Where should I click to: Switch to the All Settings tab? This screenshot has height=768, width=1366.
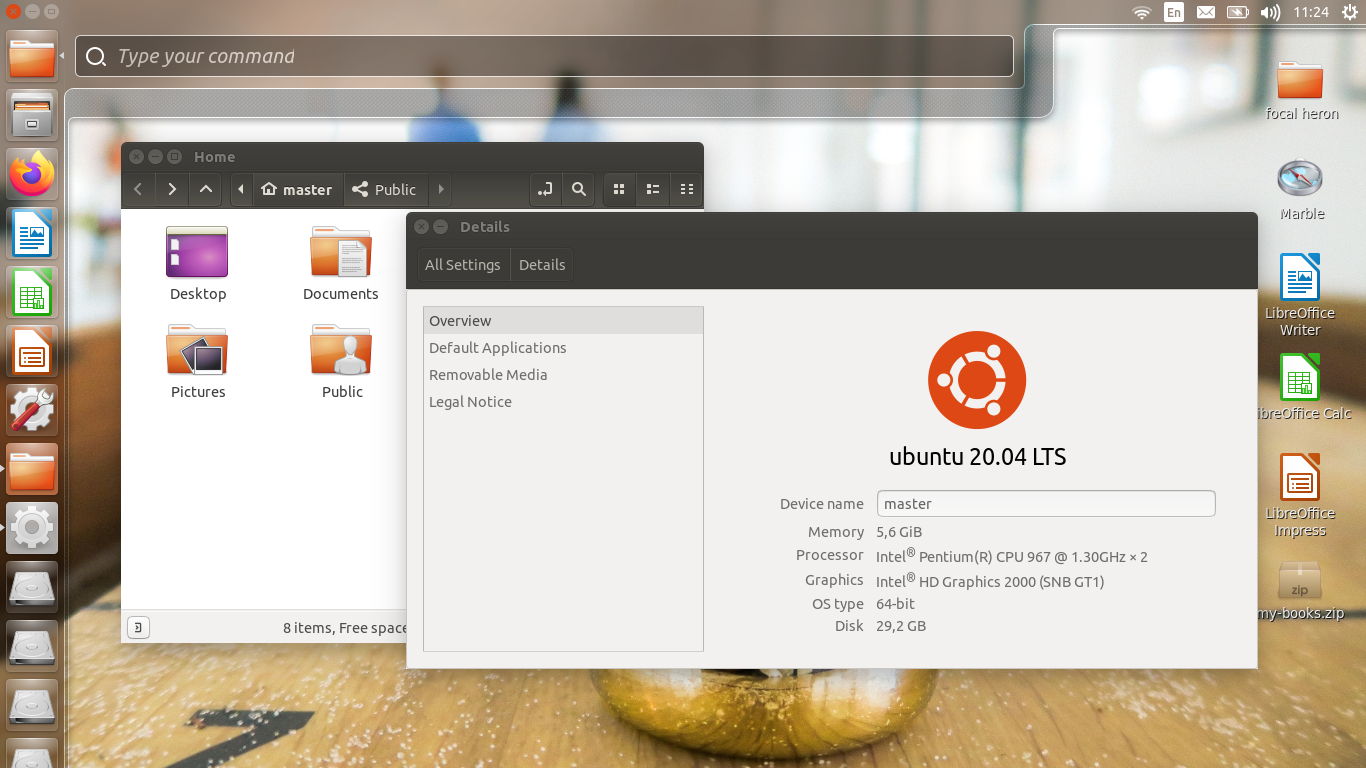pyautogui.click(x=462, y=264)
